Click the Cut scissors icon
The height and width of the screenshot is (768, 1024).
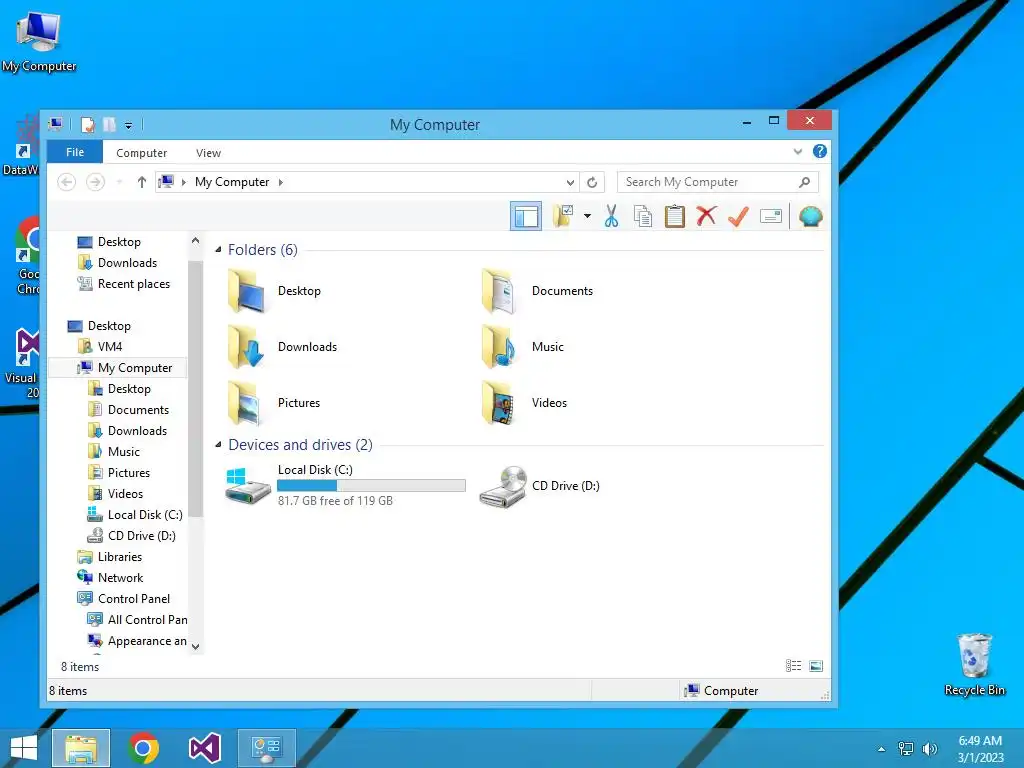(611, 216)
